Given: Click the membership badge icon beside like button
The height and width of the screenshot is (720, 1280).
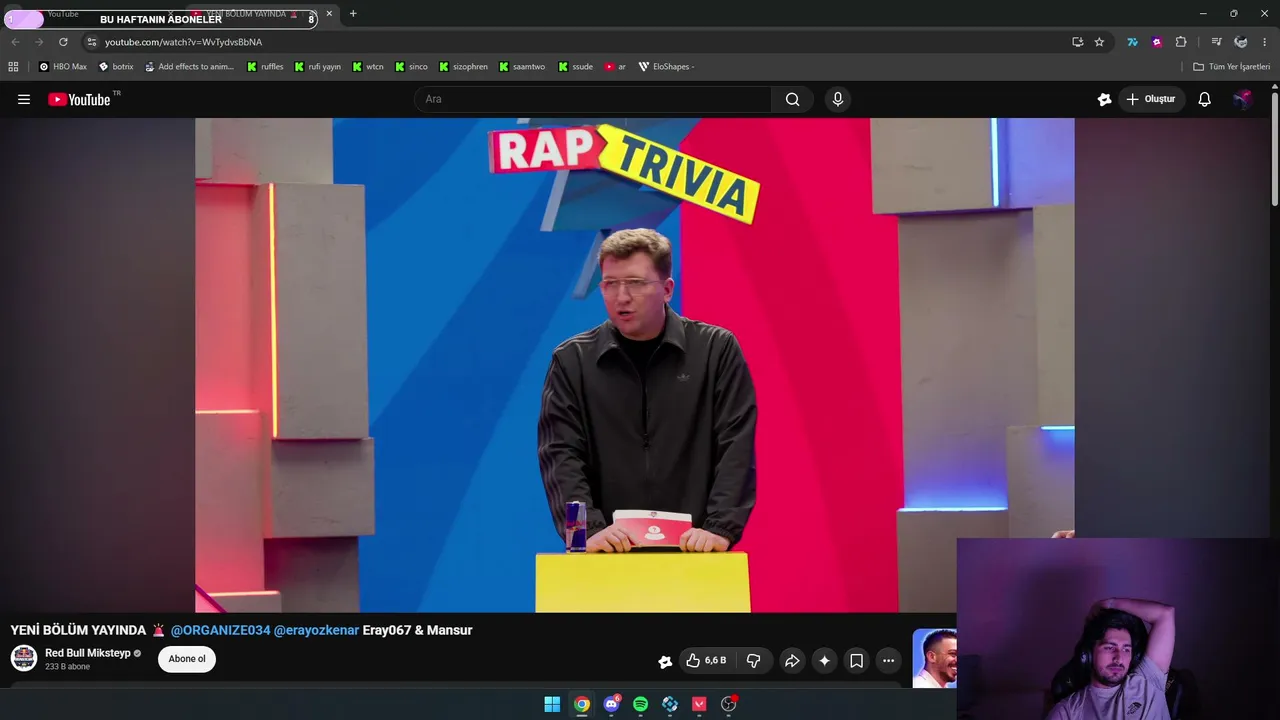Looking at the screenshot, I should pos(665,661).
